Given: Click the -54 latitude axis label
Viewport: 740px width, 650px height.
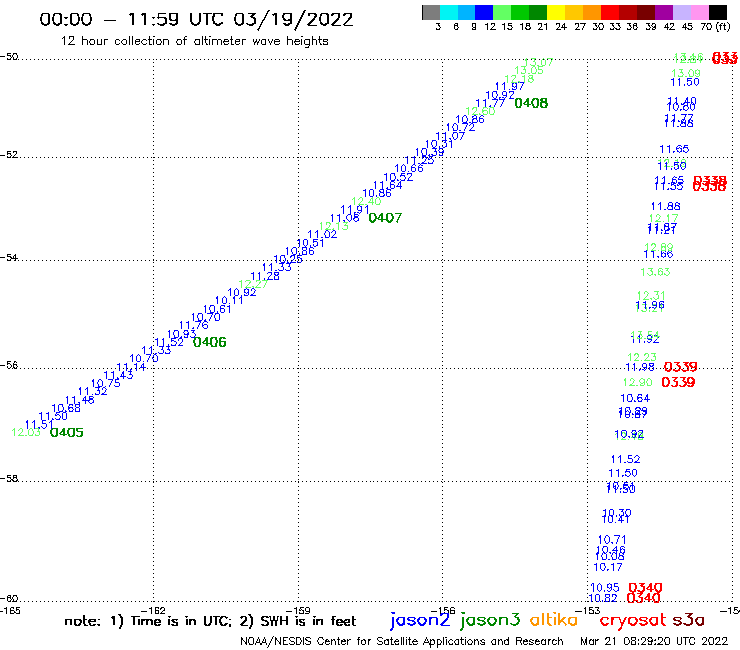Looking at the screenshot, I should [9, 258].
